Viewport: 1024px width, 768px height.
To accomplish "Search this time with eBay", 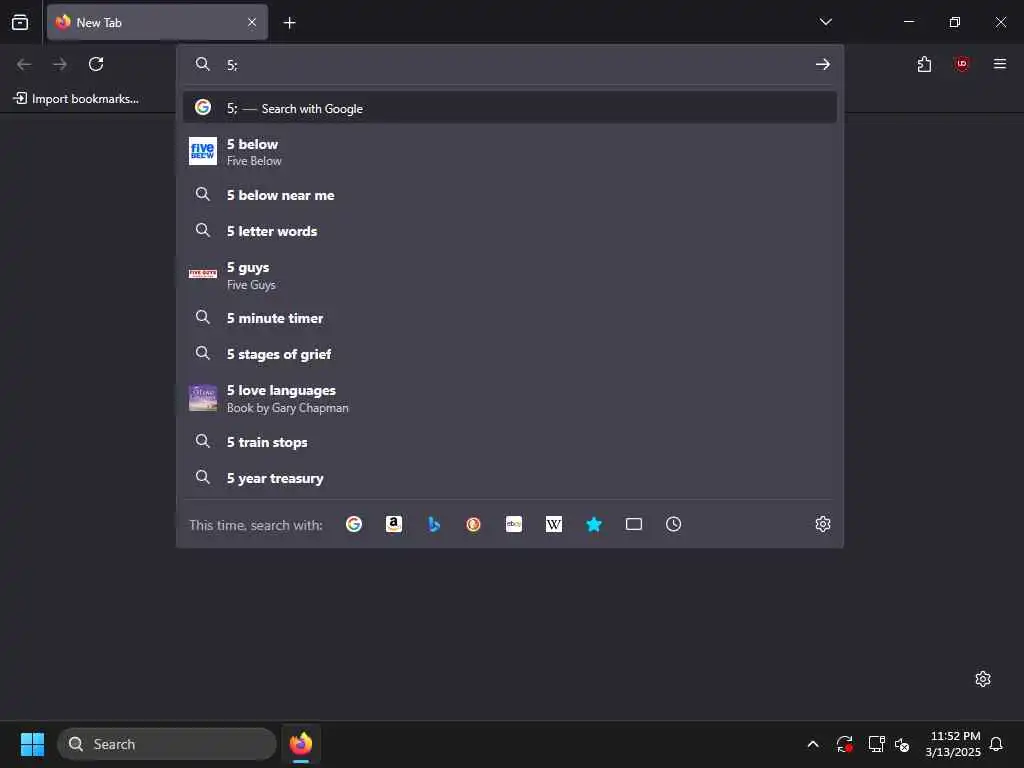I will (514, 524).
